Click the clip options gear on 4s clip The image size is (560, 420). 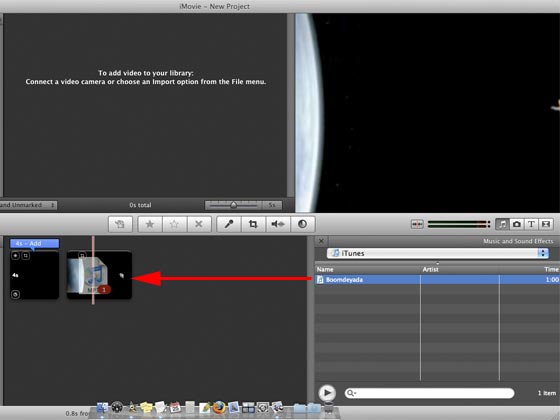[x=15, y=294]
